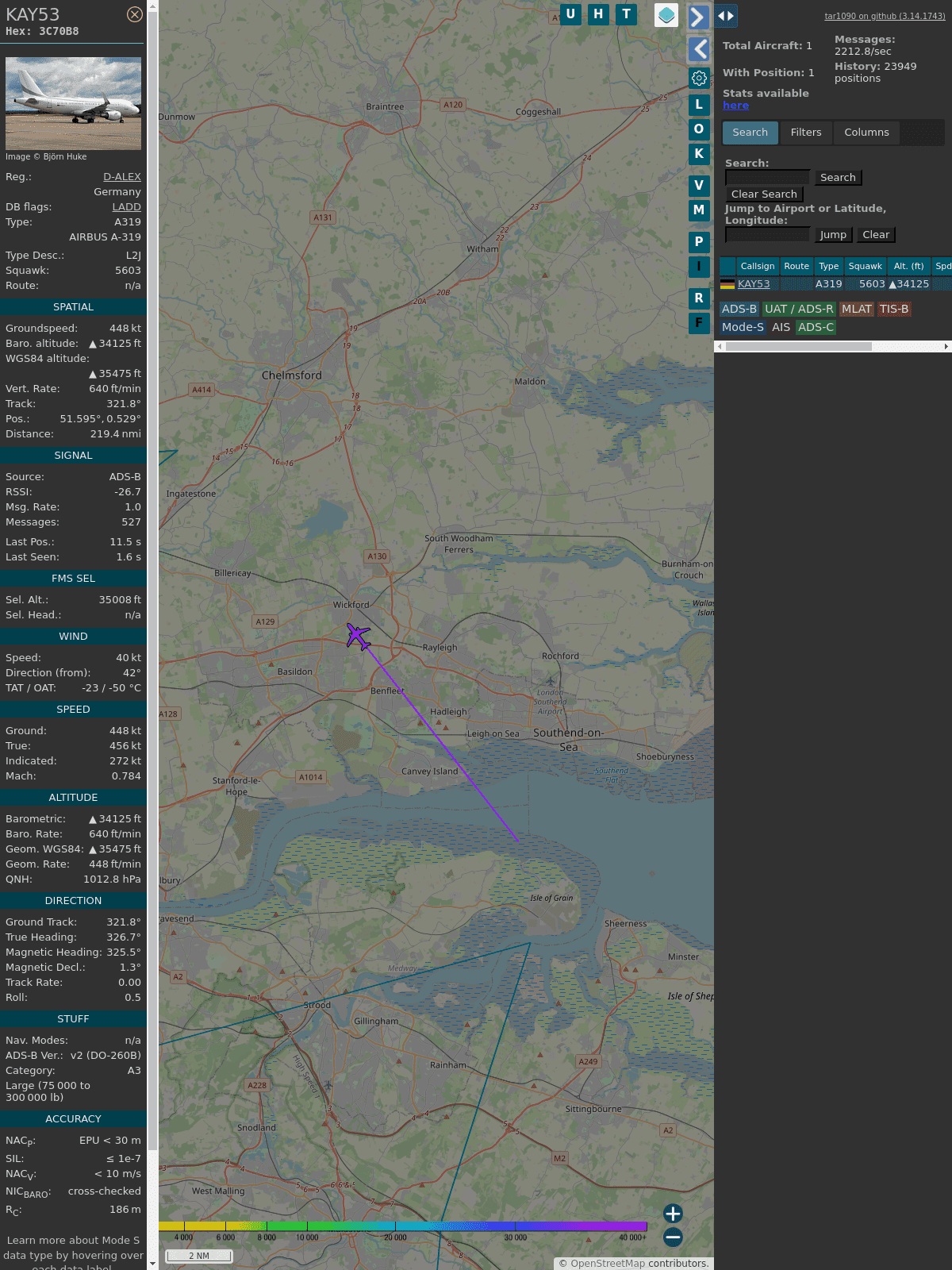This screenshot has height=1270, width=952.
Task: Click the SPATIAL section header
Action: (x=73, y=307)
